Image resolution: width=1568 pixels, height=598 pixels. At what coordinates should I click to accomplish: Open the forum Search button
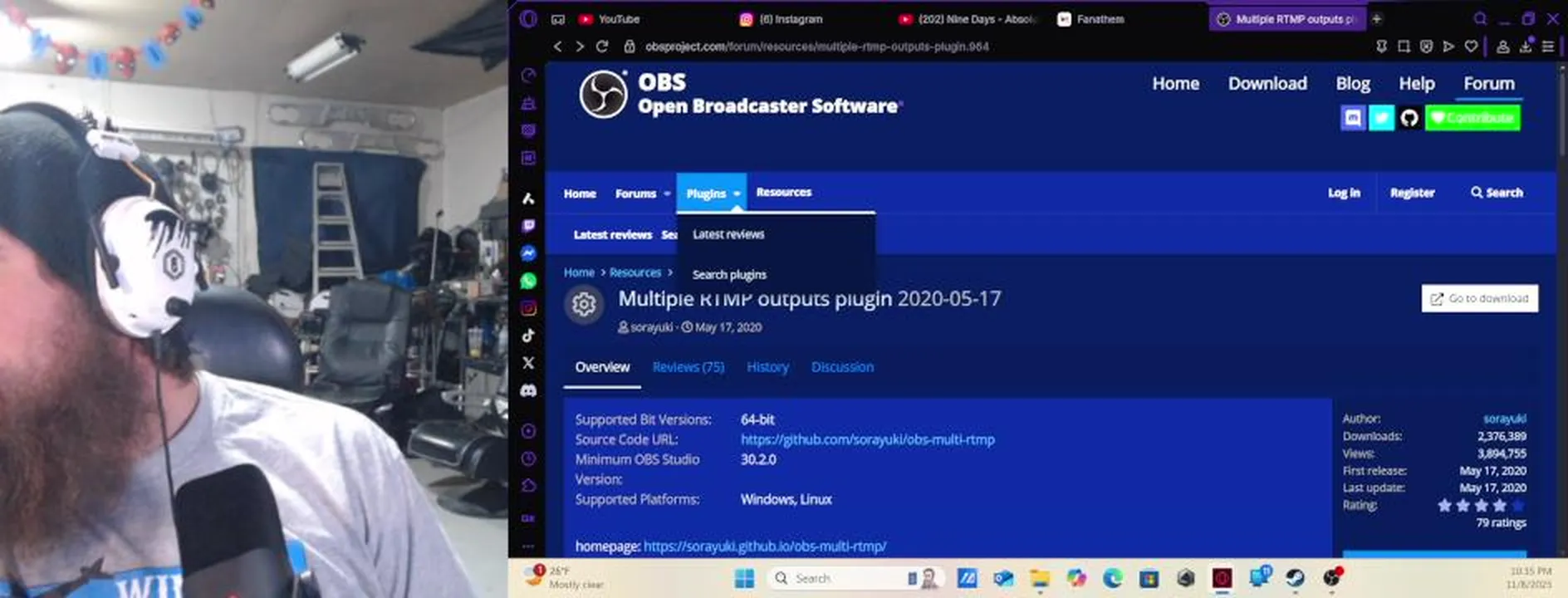[x=1497, y=193]
